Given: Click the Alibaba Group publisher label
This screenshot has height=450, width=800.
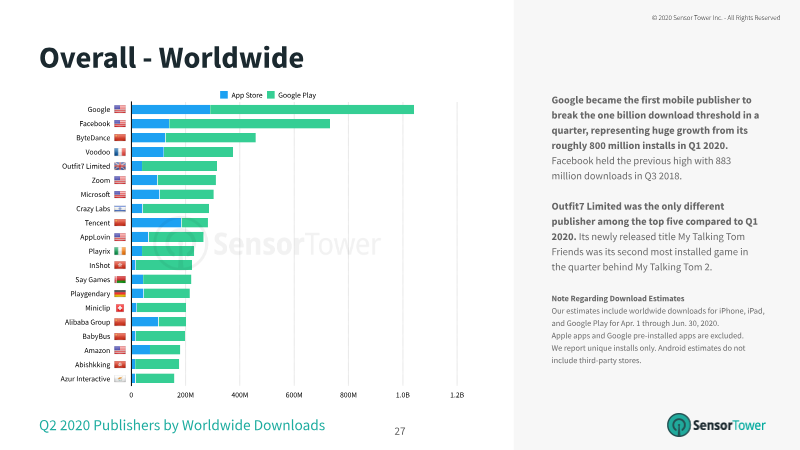Looking at the screenshot, I should (87, 322).
